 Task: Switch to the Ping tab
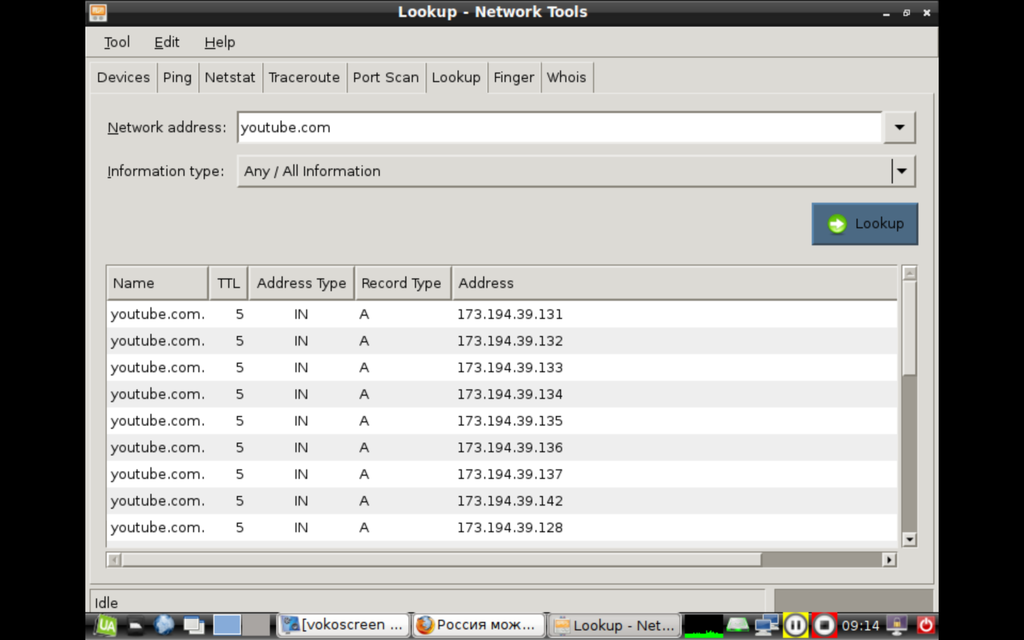(x=177, y=78)
